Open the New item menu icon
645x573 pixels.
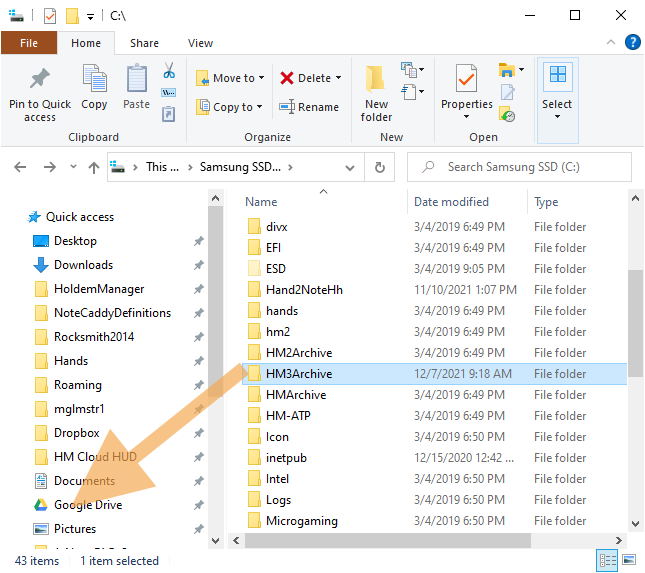(x=413, y=70)
